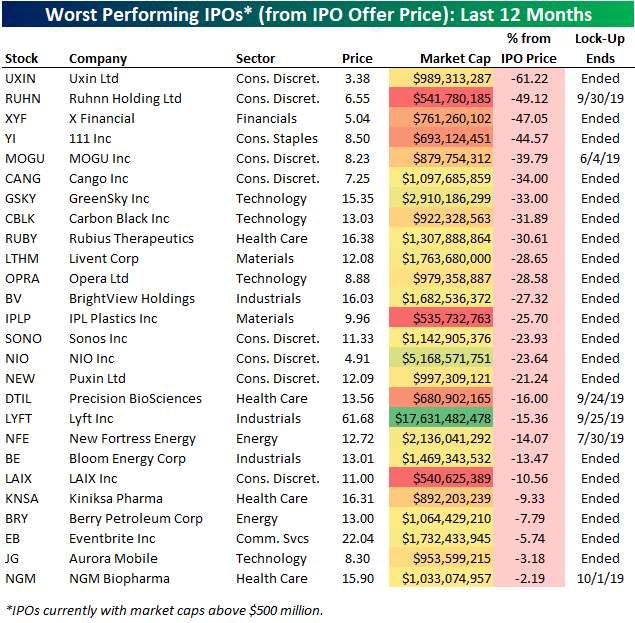This screenshot has width=635, height=623.
Task: Click the 9/25/19 lock-up date
Action: [600, 419]
